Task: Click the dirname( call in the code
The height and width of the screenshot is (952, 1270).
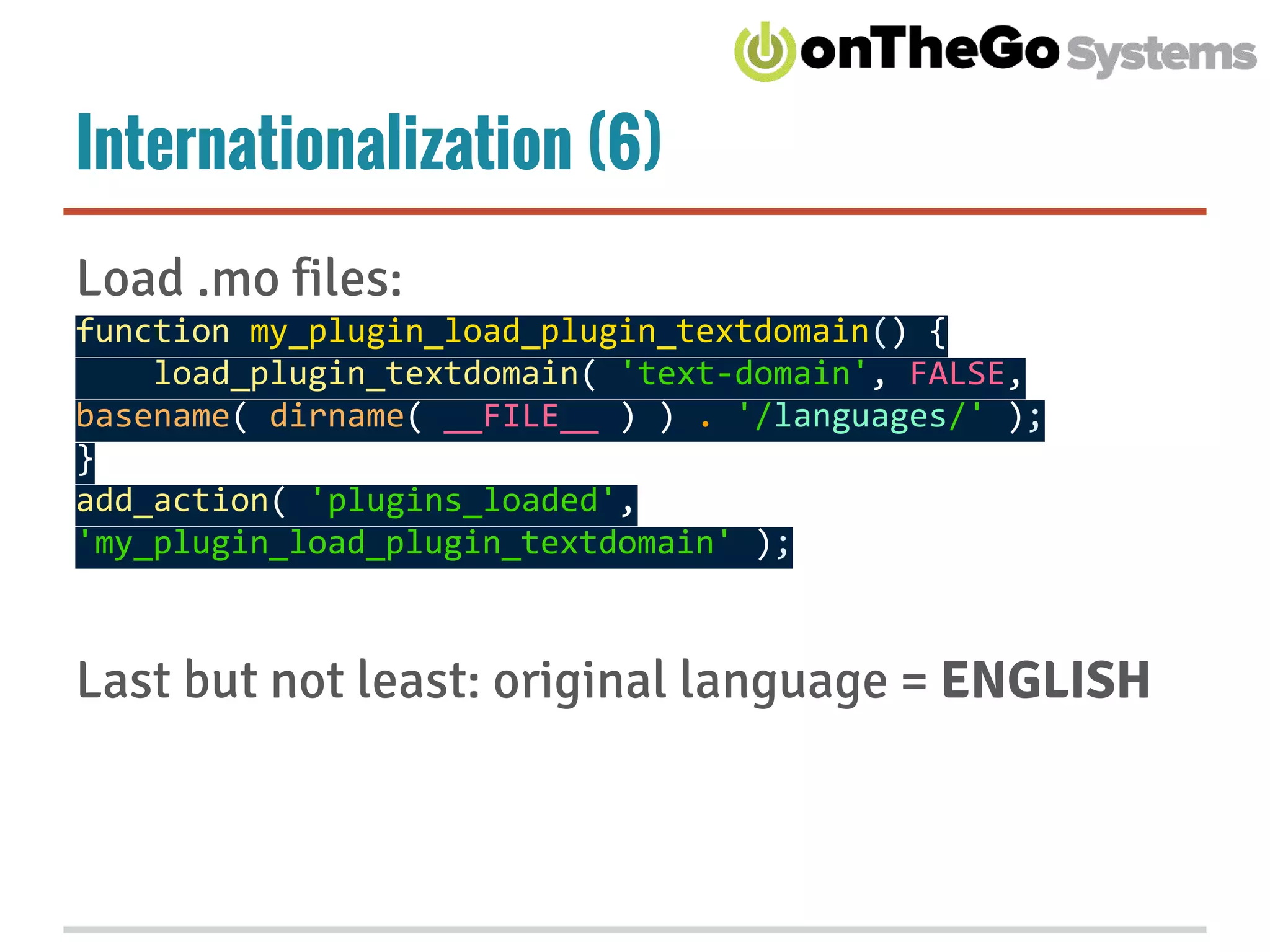Action: click(345, 416)
